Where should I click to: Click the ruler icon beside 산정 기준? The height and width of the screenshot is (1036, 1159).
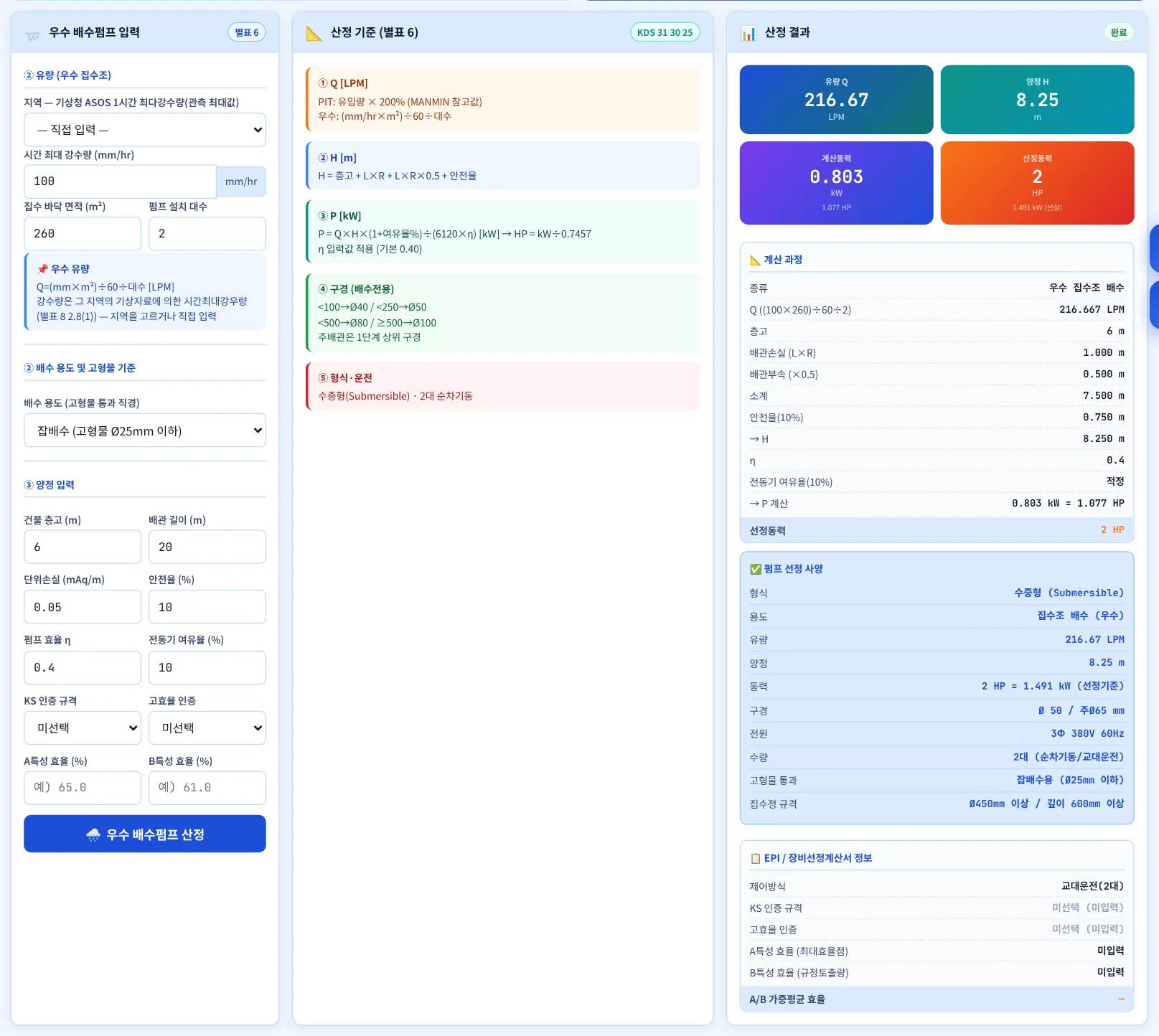pyautogui.click(x=314, y=33)
